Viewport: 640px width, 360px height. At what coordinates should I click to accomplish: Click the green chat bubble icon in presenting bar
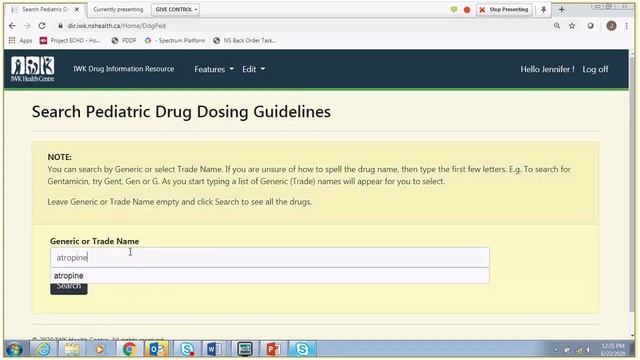pos(454,9)
